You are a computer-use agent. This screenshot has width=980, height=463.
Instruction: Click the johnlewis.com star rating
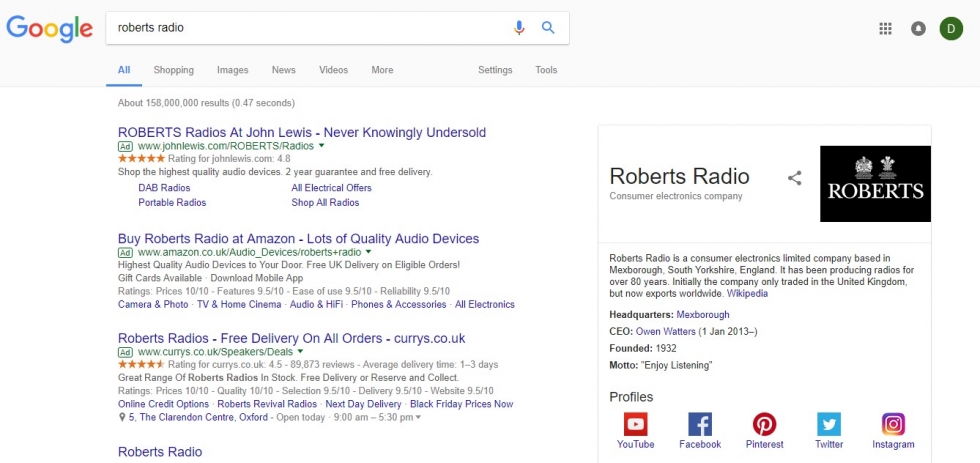[141, 159]
